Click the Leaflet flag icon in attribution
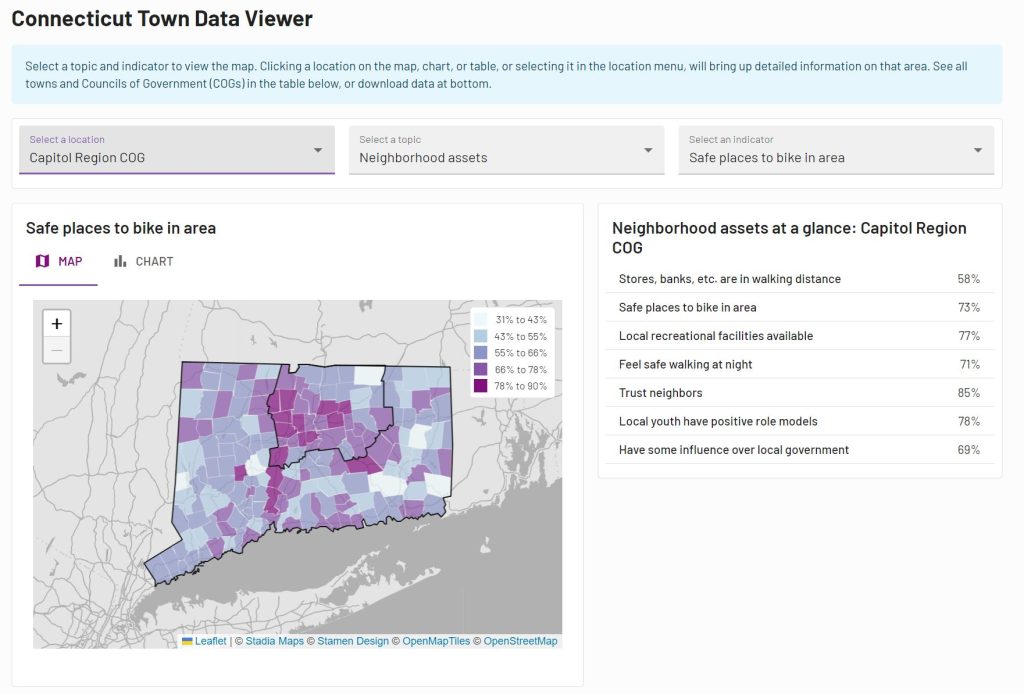The image size is (1024, 694). [187, 641]
